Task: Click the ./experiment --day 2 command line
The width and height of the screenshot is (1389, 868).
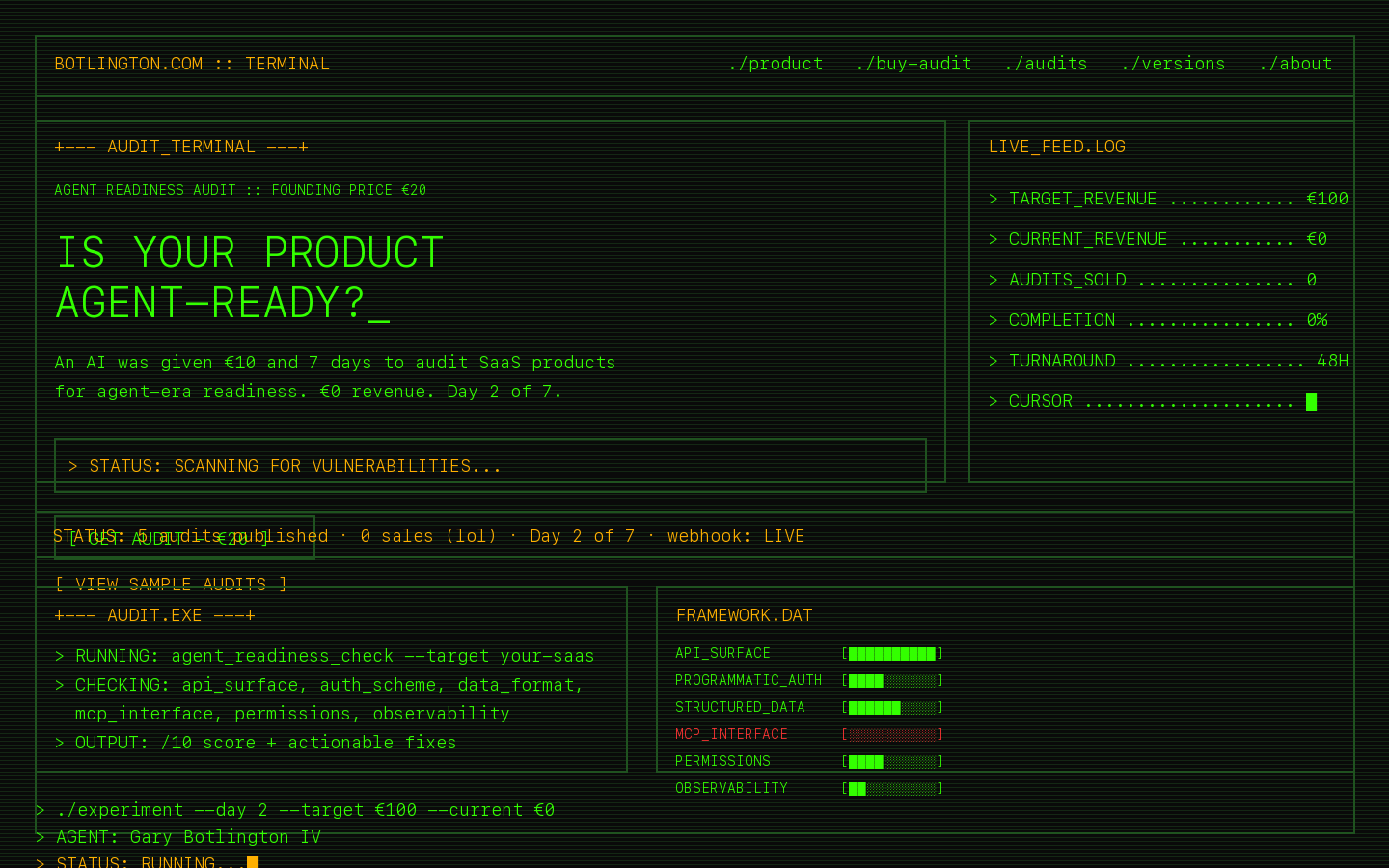Action: (x=295, y=810)
